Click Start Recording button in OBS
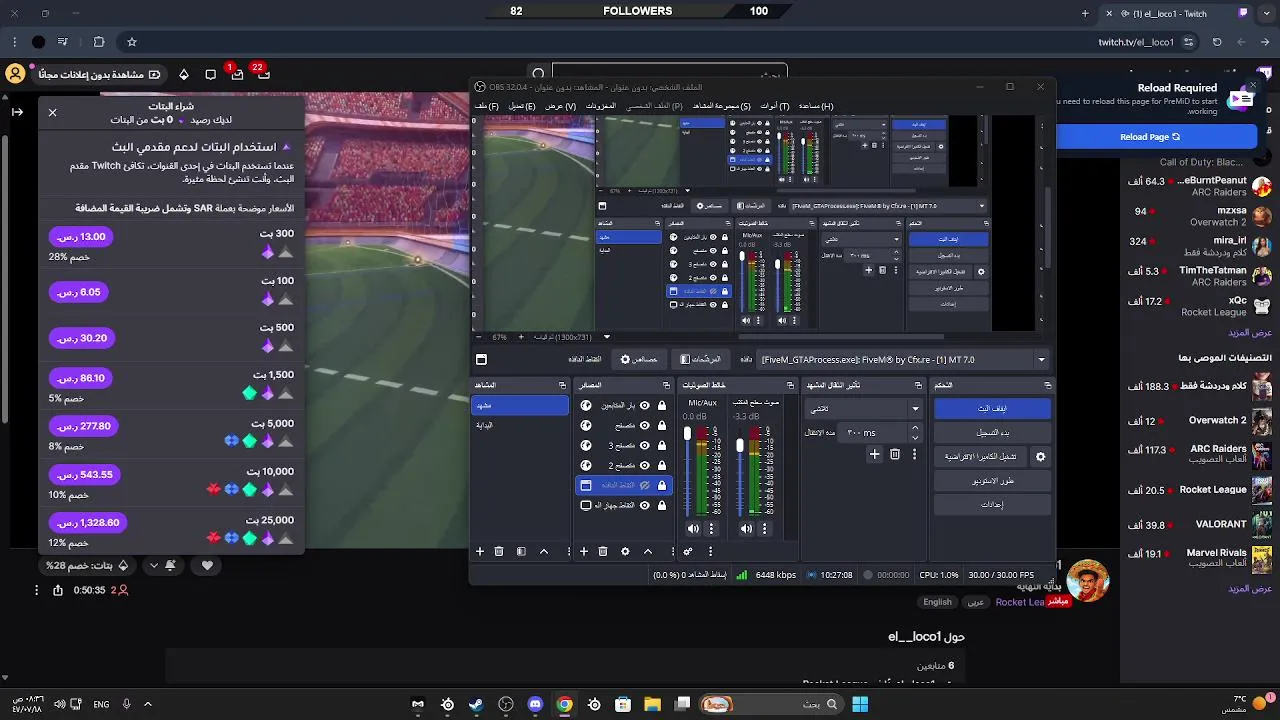This screenshot has height=720, width=1280. coord(992,432)
